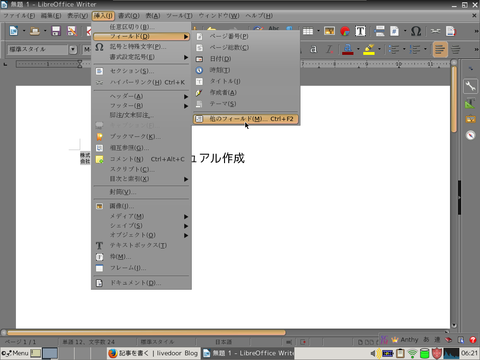Click the Insert Page Break toolbar icon
The image size is (480, 360).
point(379,31)
